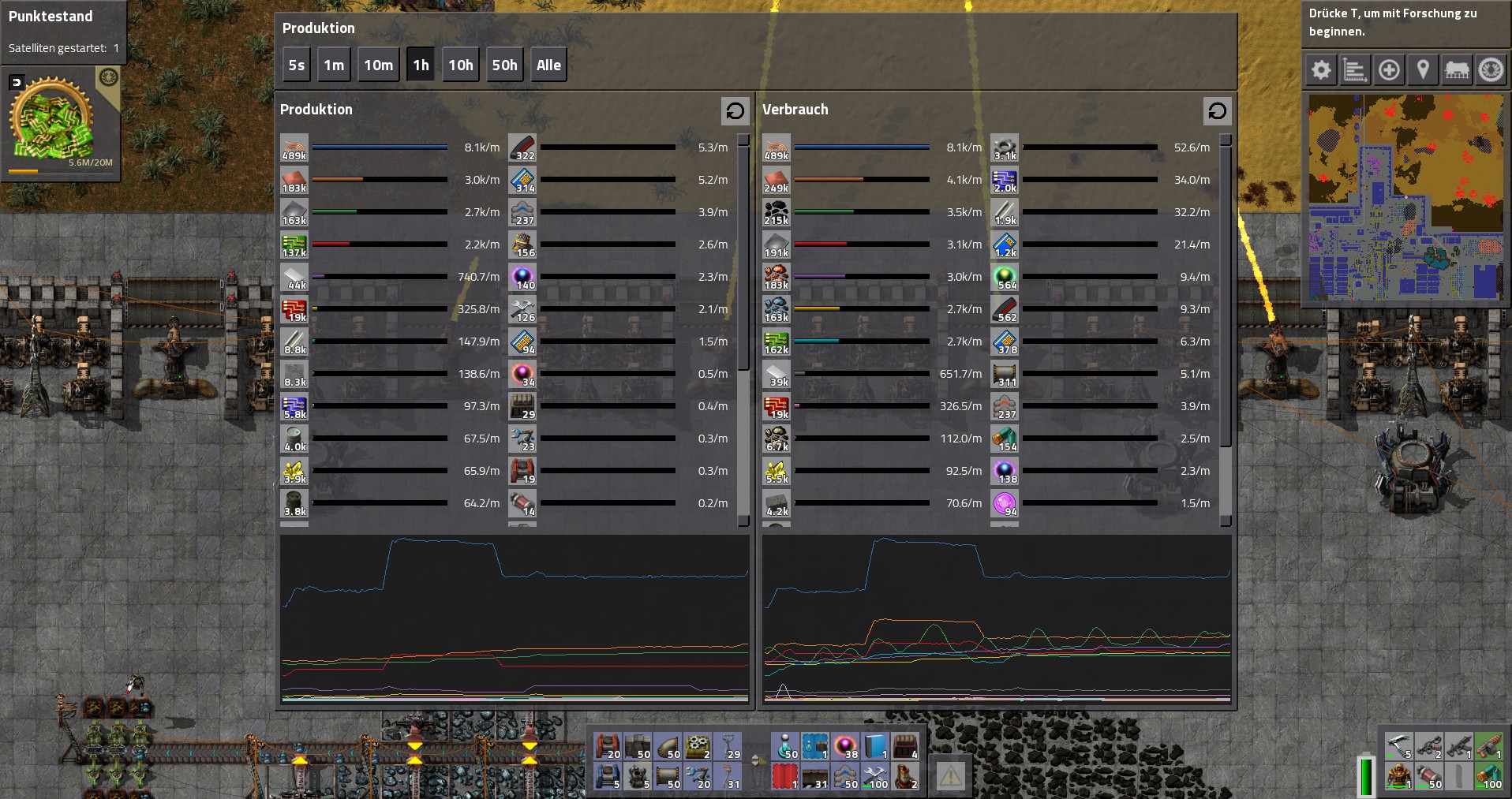The height and width of the screenshot is (799, 1512).
Task: Click the power armor slot
Action: 1399,775
